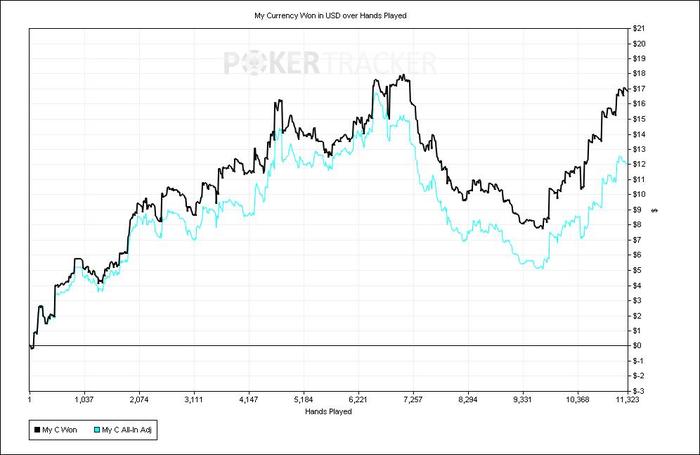Click the $12 y-axis label

point(639,164)
